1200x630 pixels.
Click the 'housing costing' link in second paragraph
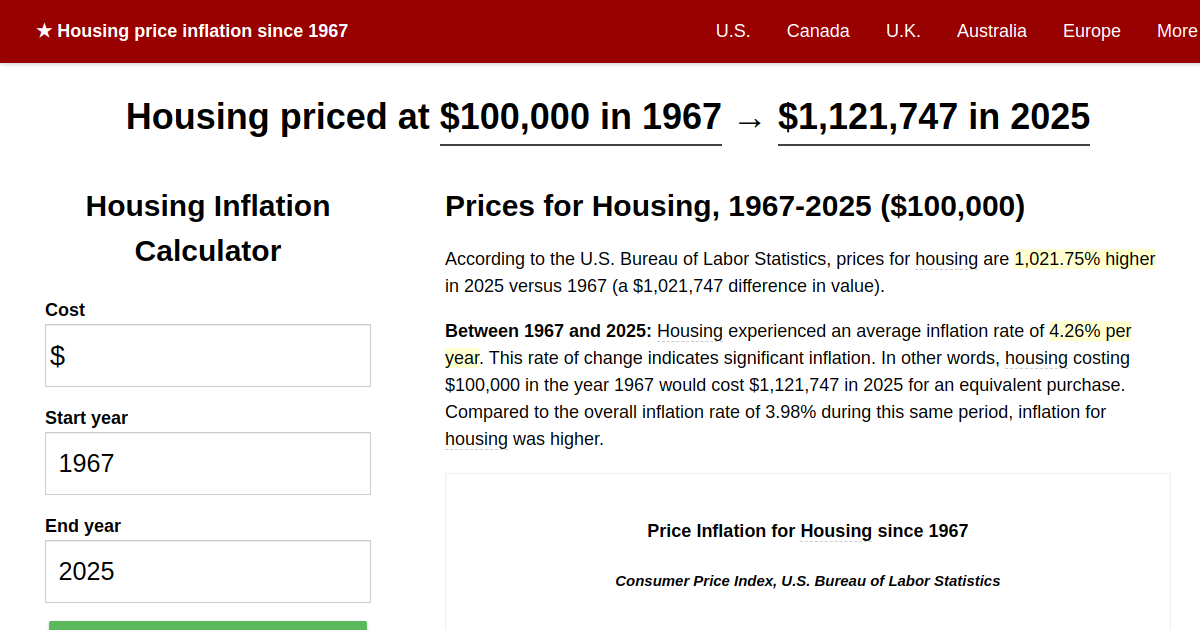pos(1036,358)
